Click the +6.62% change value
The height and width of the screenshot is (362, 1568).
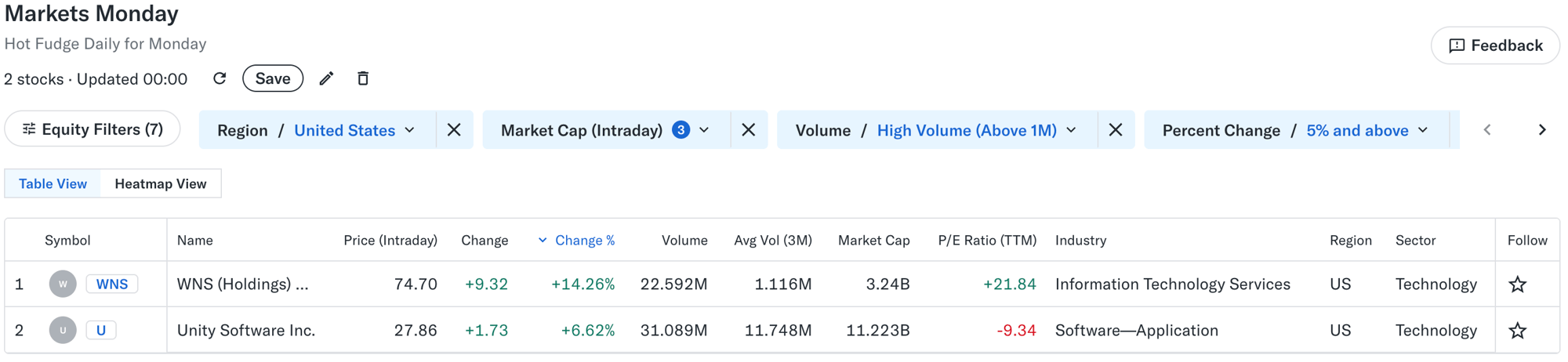click(x=588, y=331)
